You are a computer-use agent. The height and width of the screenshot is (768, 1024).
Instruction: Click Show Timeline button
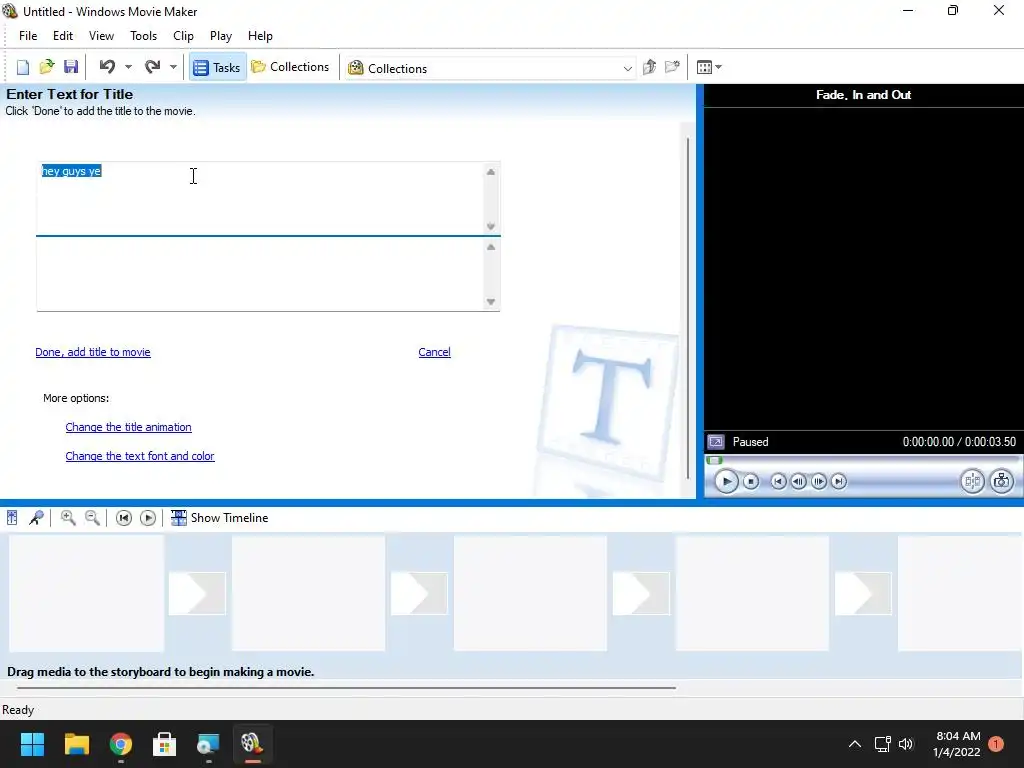(219, 518)
